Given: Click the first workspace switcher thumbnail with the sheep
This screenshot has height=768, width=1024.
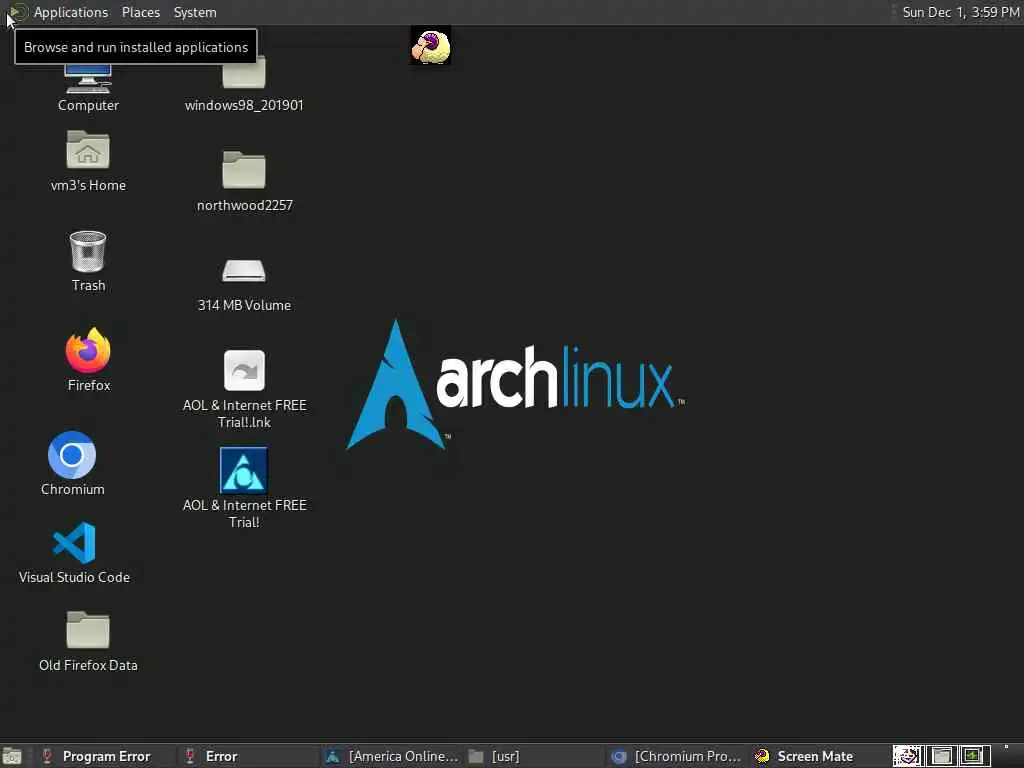Looking at the screenshot, I should tap(908, 756).
